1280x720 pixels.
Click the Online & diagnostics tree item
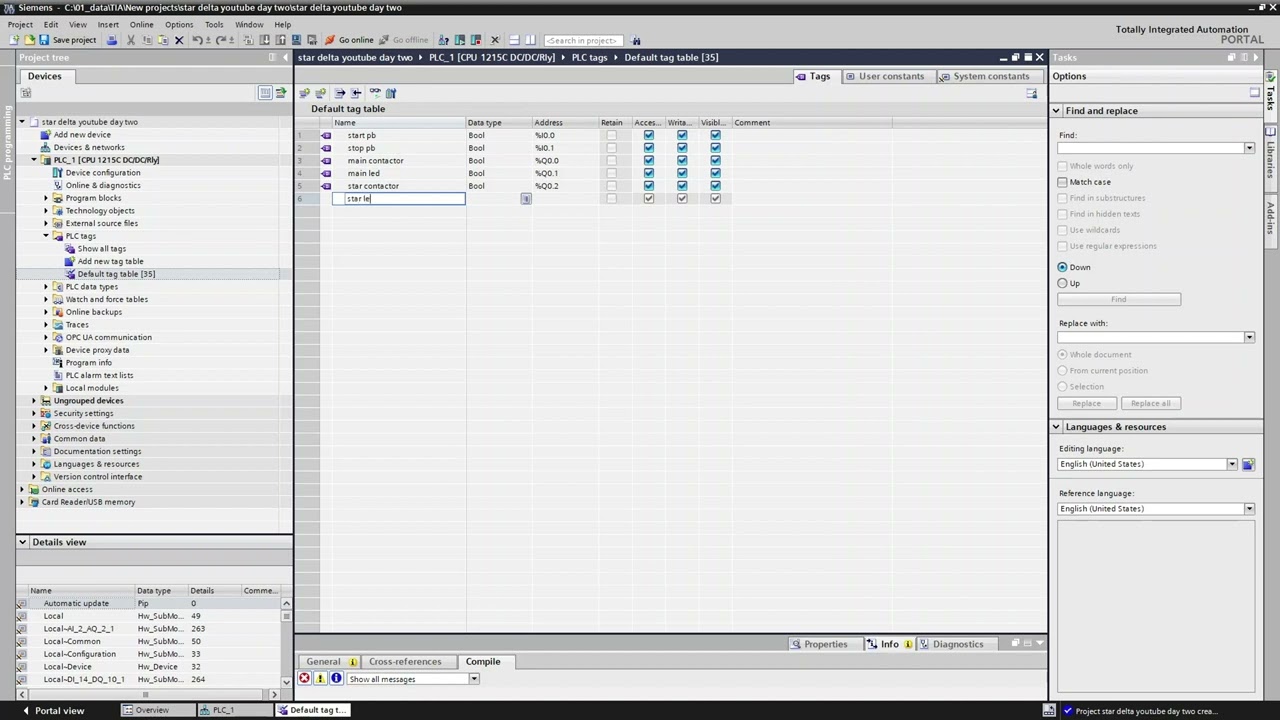103,185
